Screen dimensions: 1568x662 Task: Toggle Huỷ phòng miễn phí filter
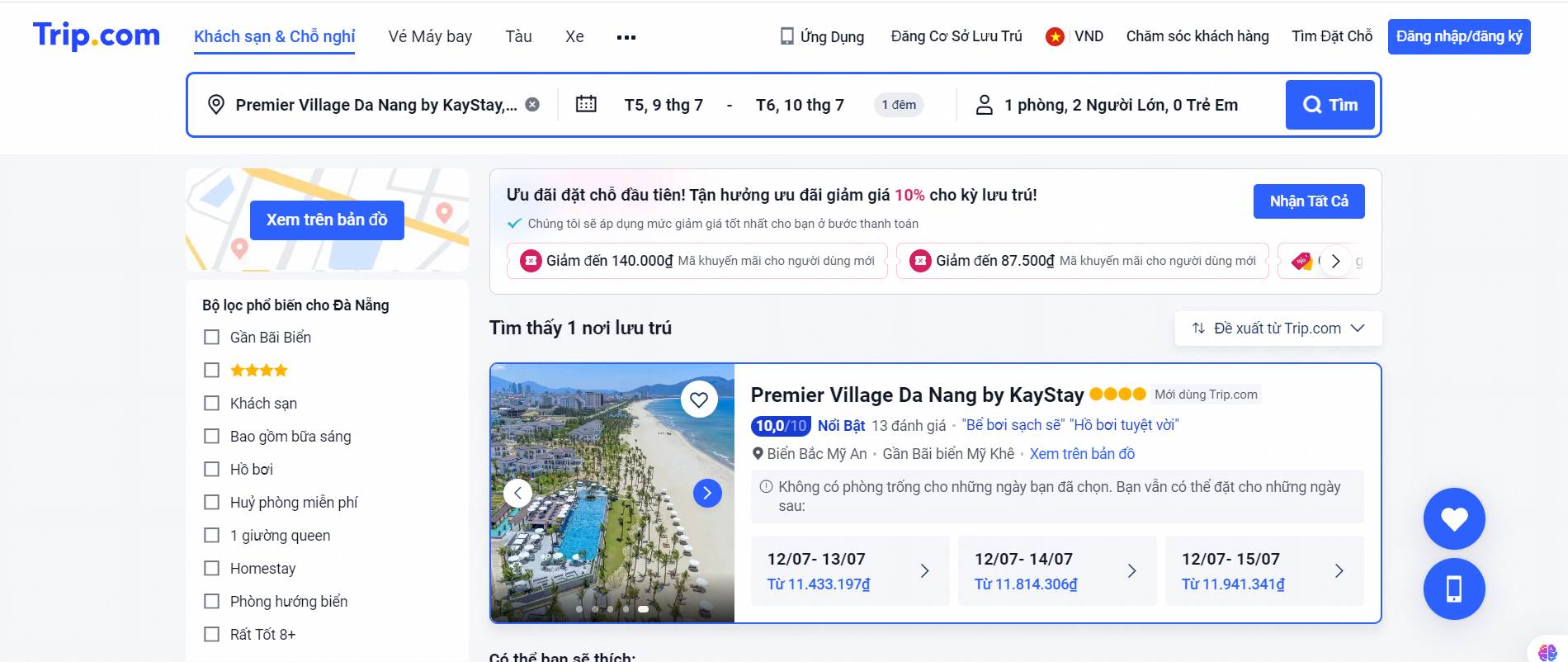coord(212,503)
